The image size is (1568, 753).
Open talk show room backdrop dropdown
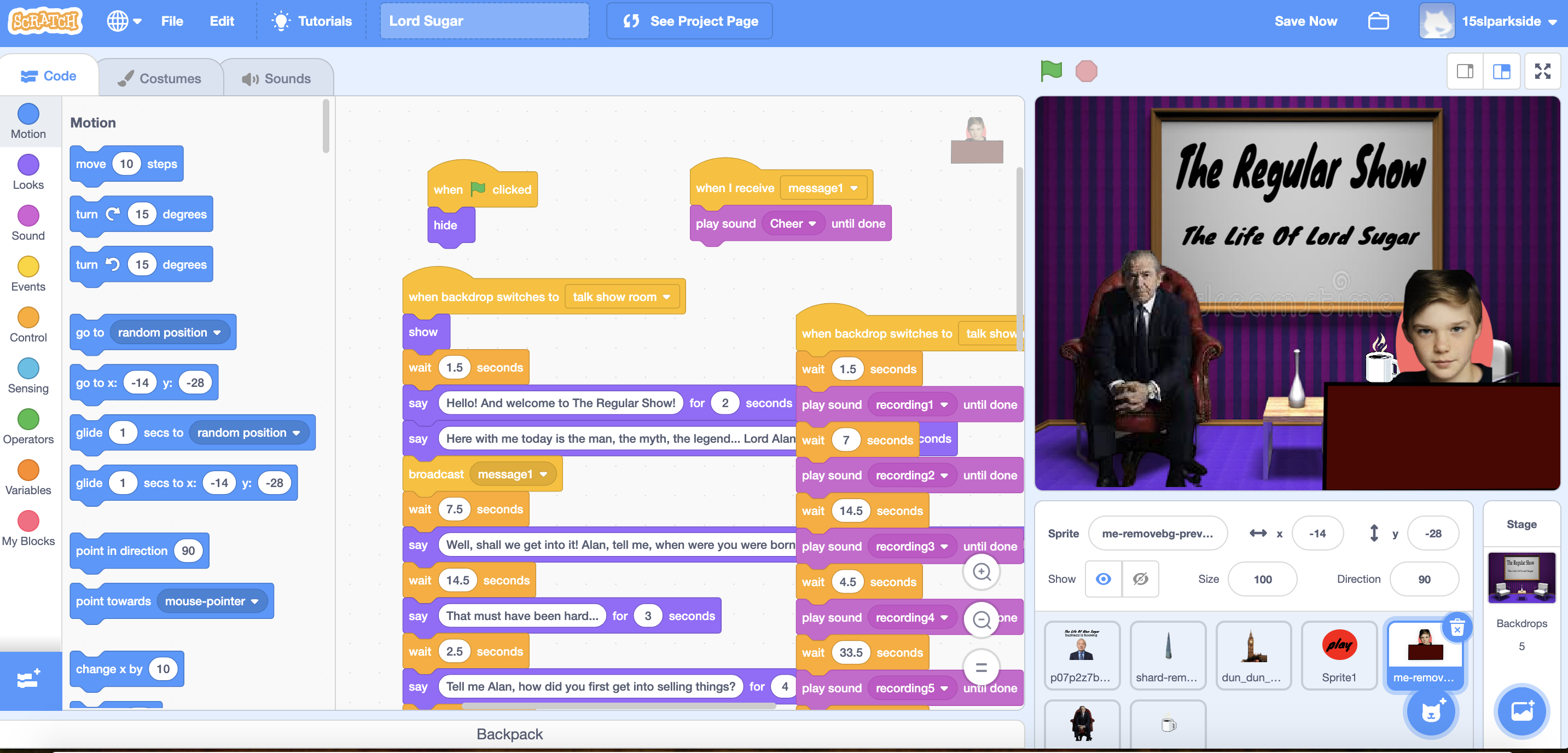coord(622,297)
